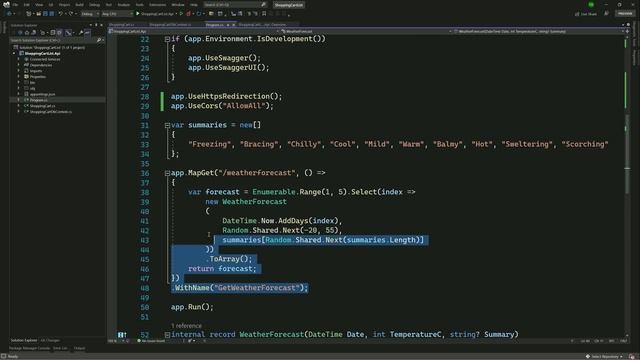This screenshot has width=640, height=360.
Task: Open the Build menu
Action: pyautogui.click(x=79, y=5)
